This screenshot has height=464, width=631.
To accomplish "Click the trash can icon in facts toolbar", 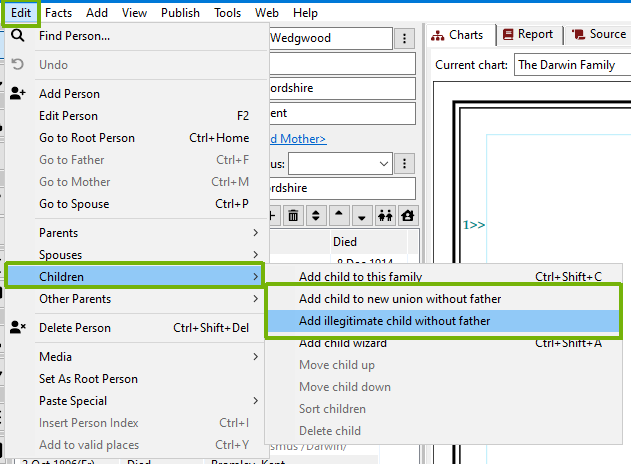I will (294, 215).
